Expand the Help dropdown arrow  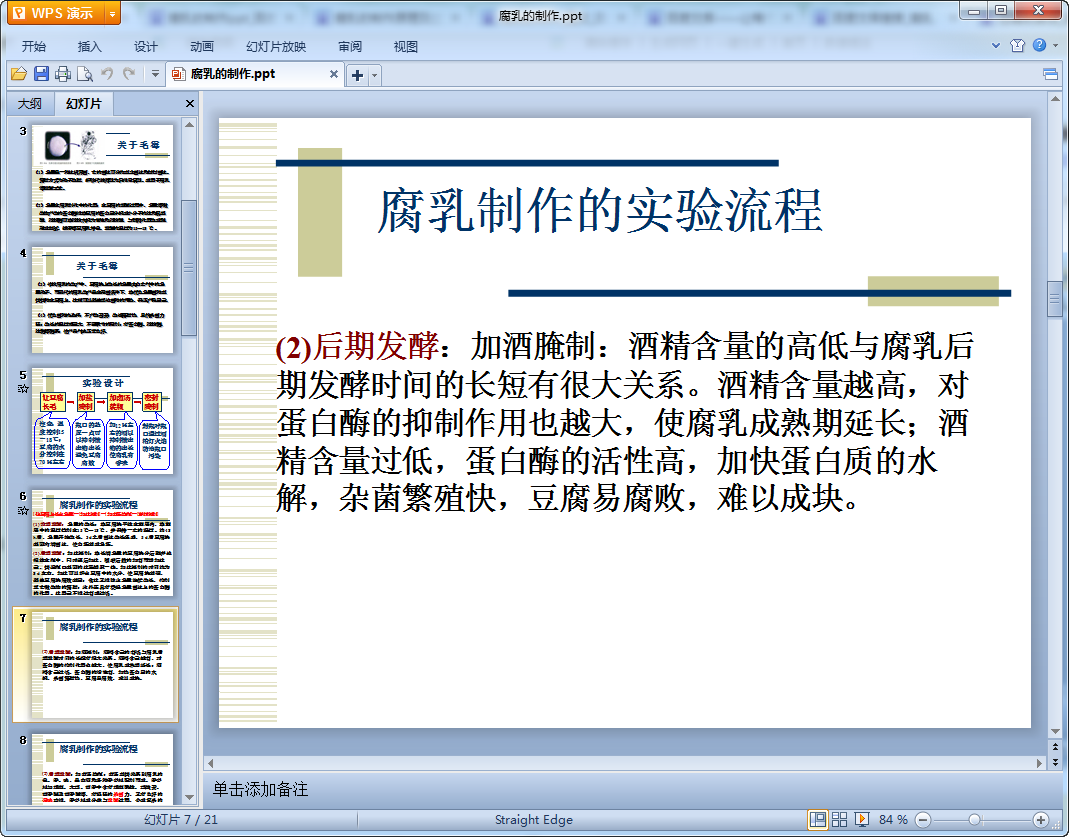(x=1056, y=46)
